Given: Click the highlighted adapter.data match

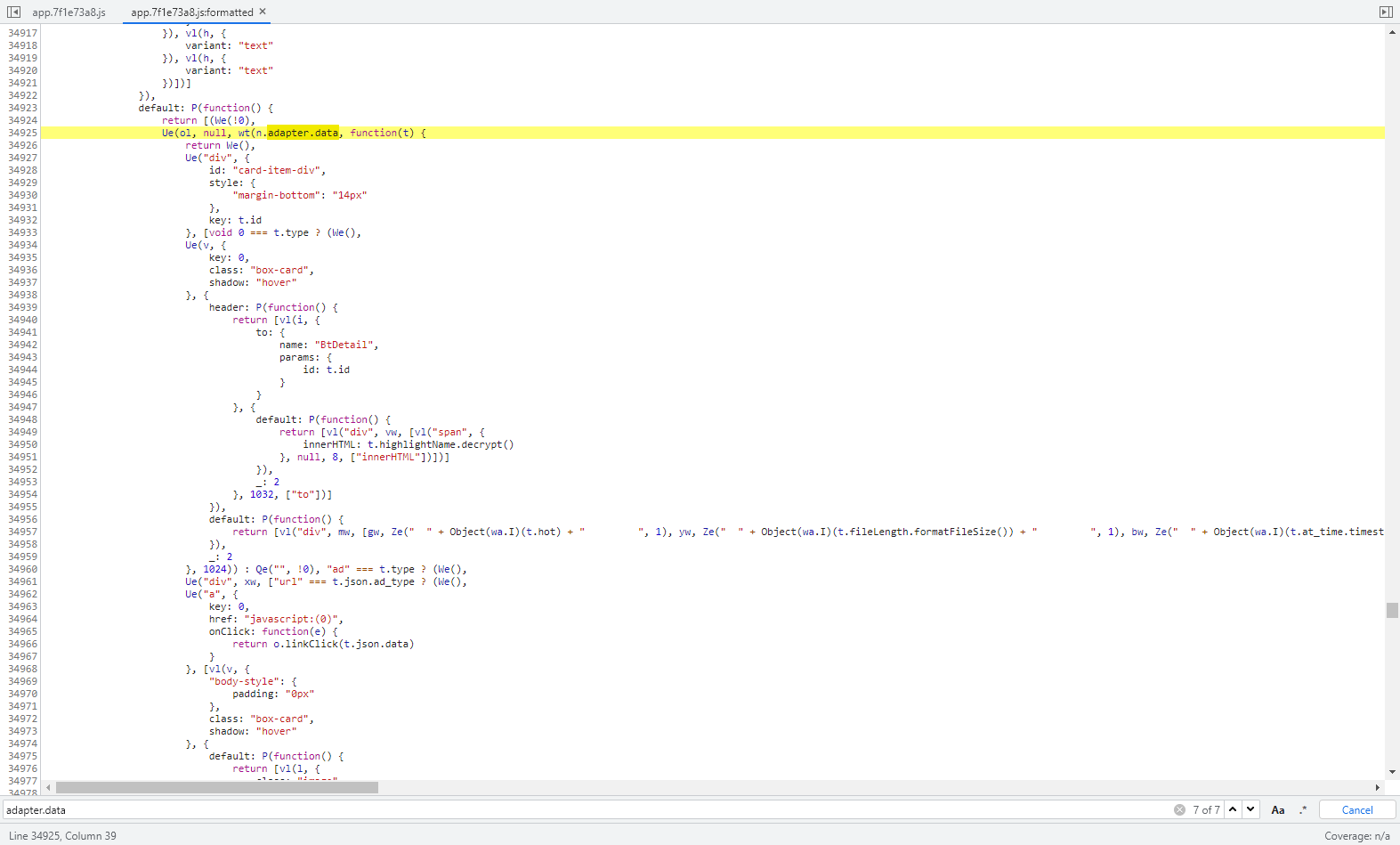Looking at the screenshot, I should pyautogui.click(x=303, y=133).
